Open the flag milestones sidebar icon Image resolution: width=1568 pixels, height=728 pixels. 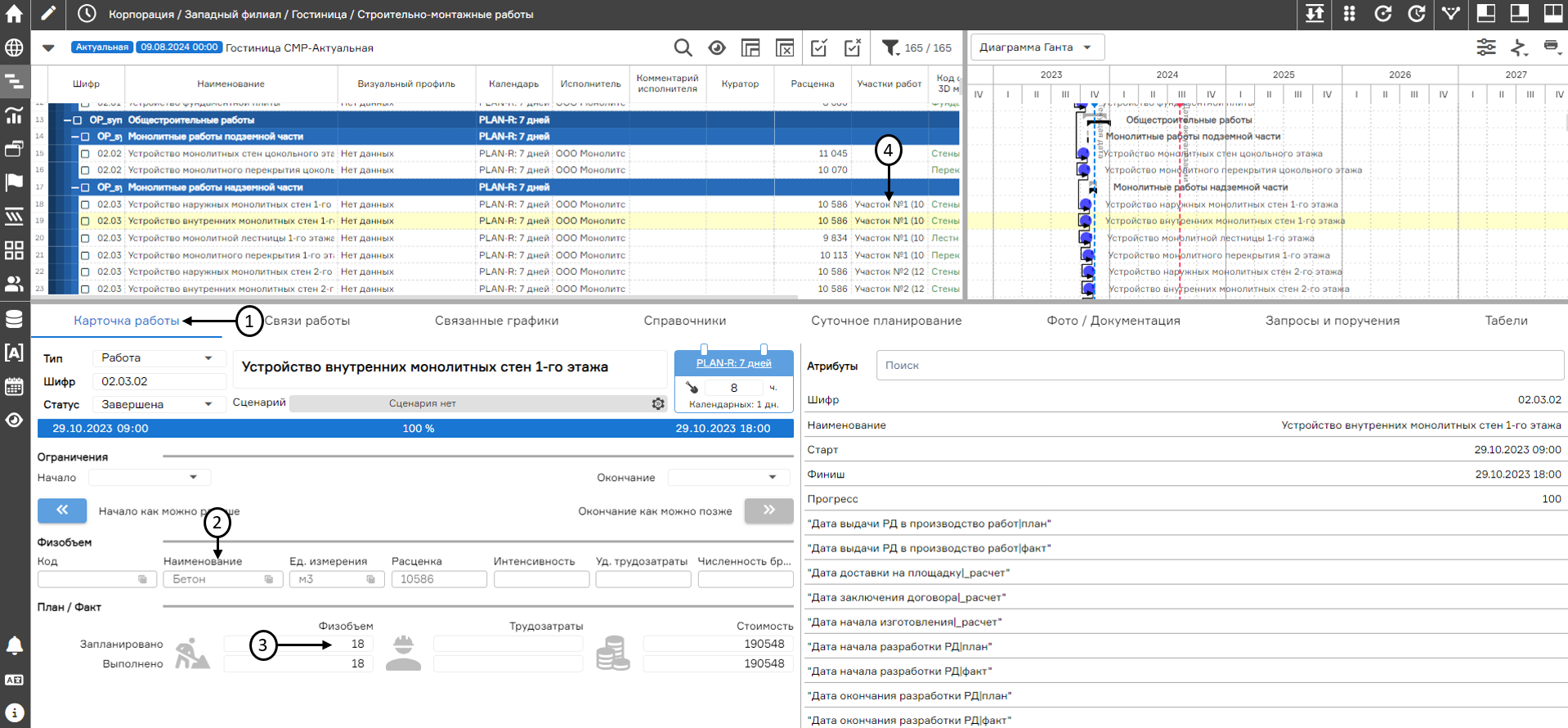pyautogui.click(x=14, y=182)
